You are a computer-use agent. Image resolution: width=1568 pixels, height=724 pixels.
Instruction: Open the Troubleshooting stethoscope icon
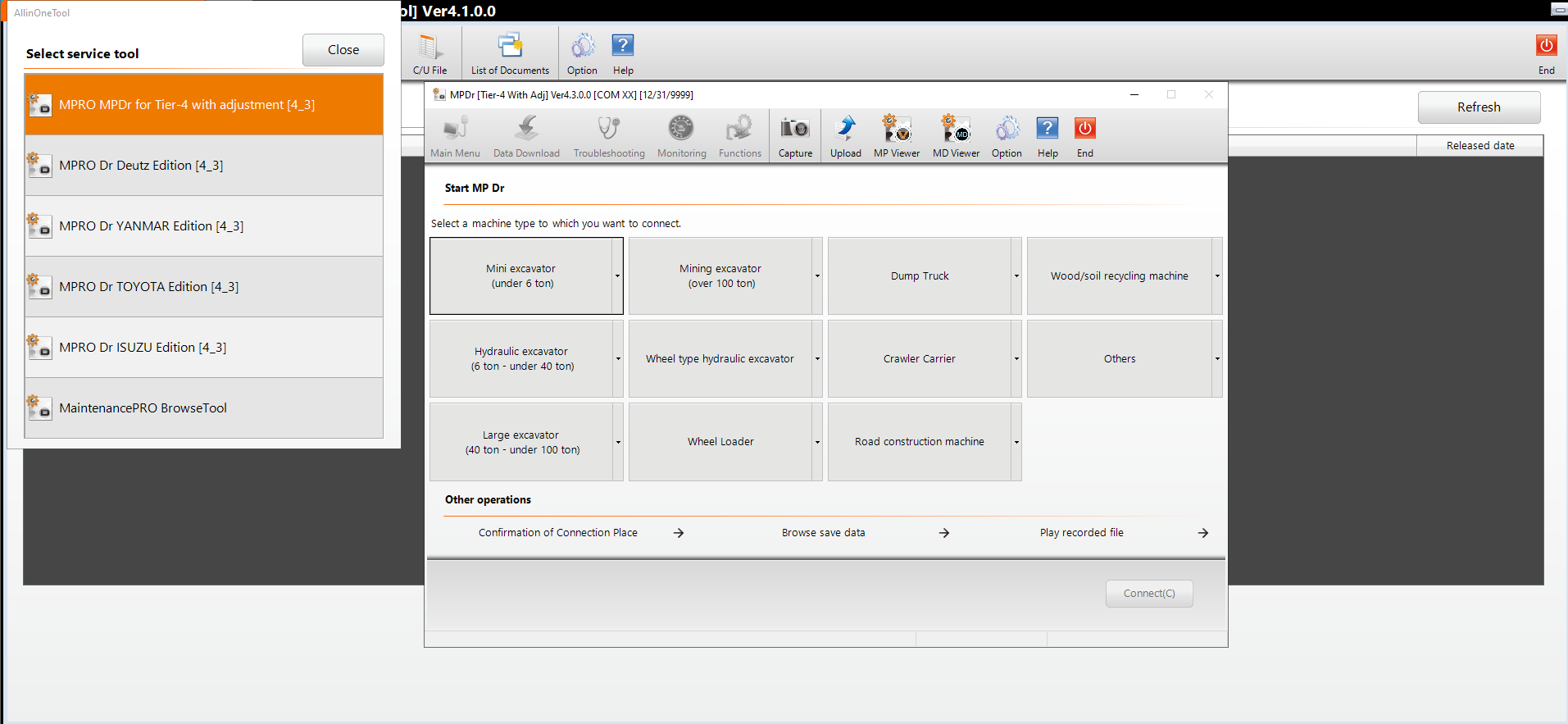coord(609,136)
